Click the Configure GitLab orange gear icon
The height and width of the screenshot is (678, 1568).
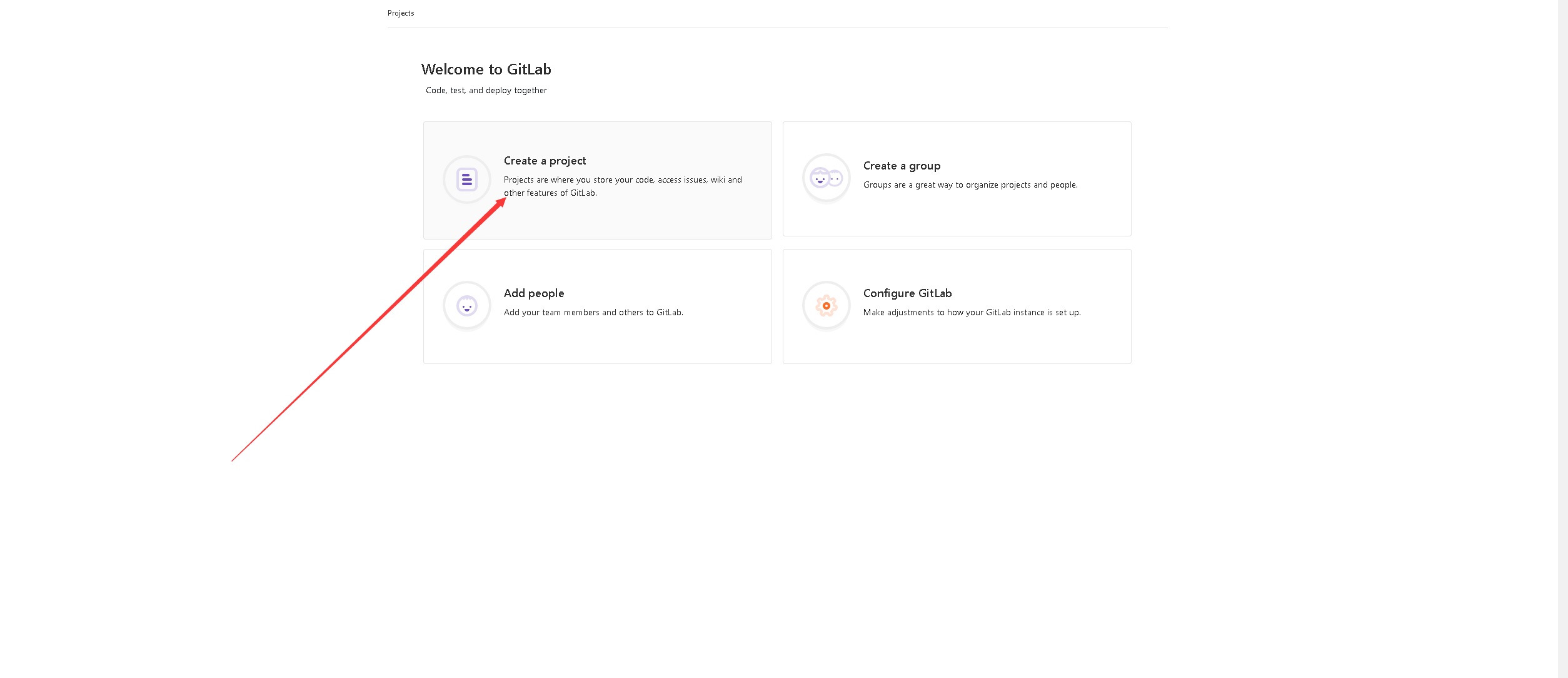click(826, 306)
